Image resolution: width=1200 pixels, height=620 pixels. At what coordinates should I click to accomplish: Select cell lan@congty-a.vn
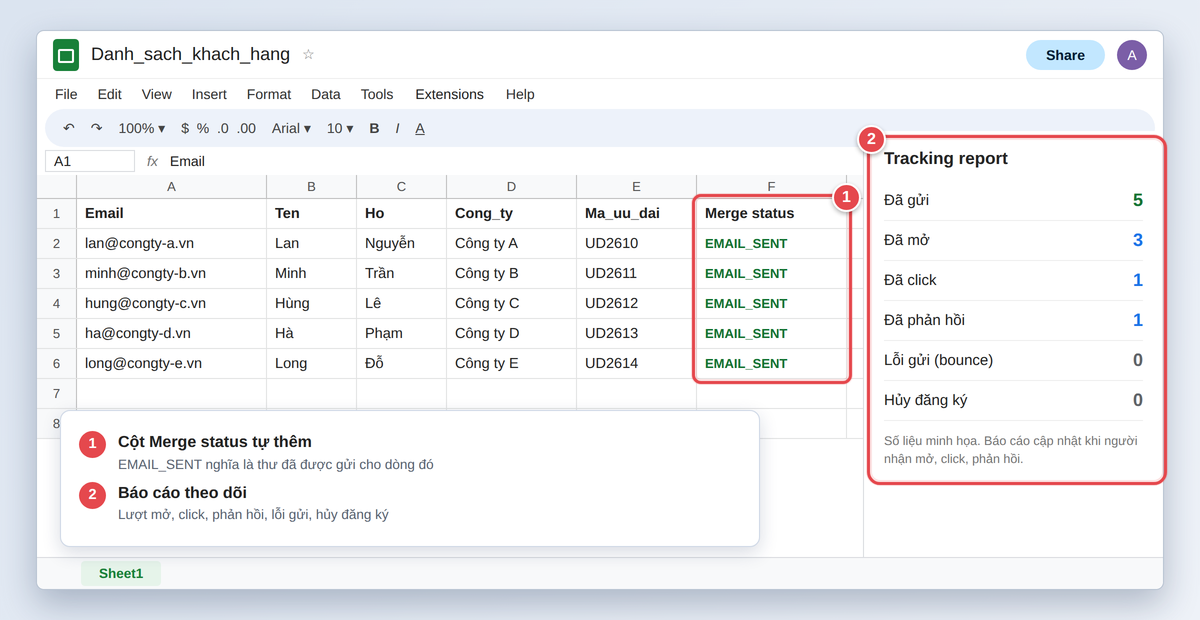click(172, 243)
